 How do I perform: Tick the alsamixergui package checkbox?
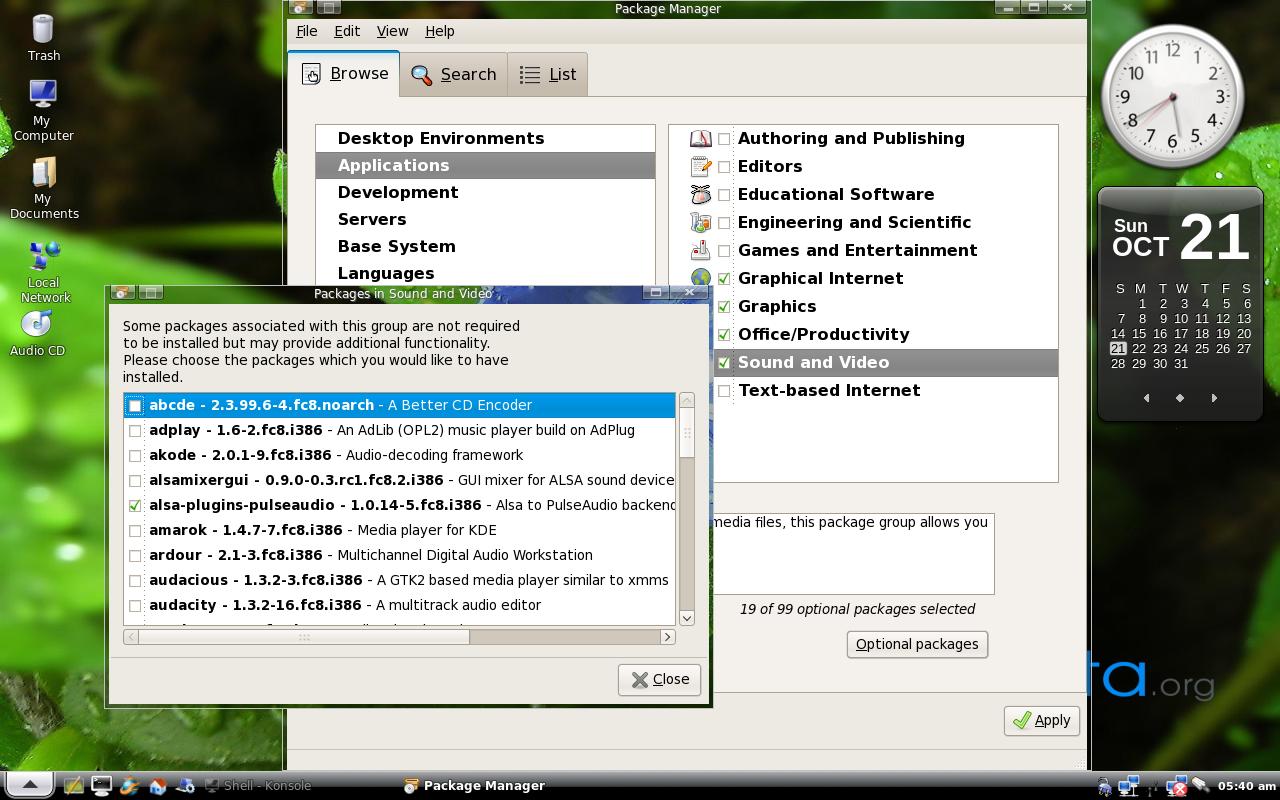click(x=135, y=480)
